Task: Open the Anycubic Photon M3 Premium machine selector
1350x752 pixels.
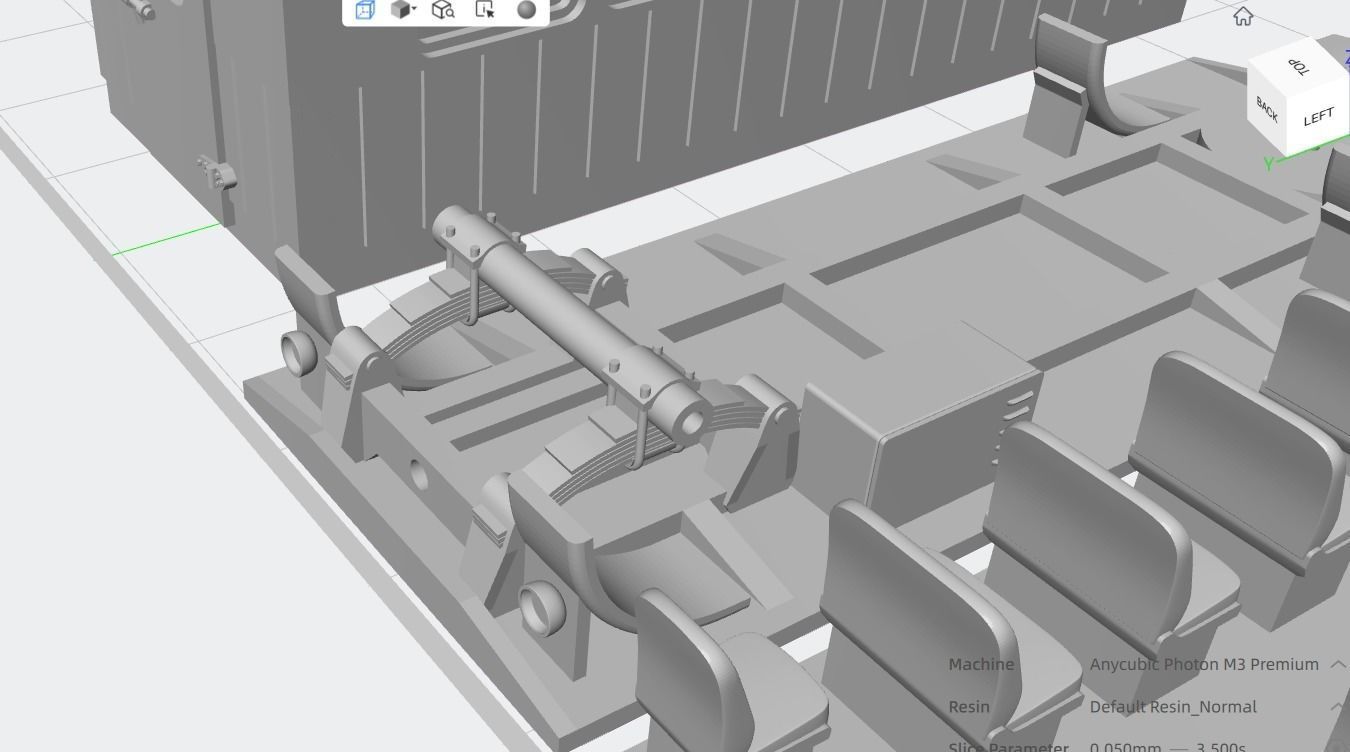Action: (x=1204, y=664)
